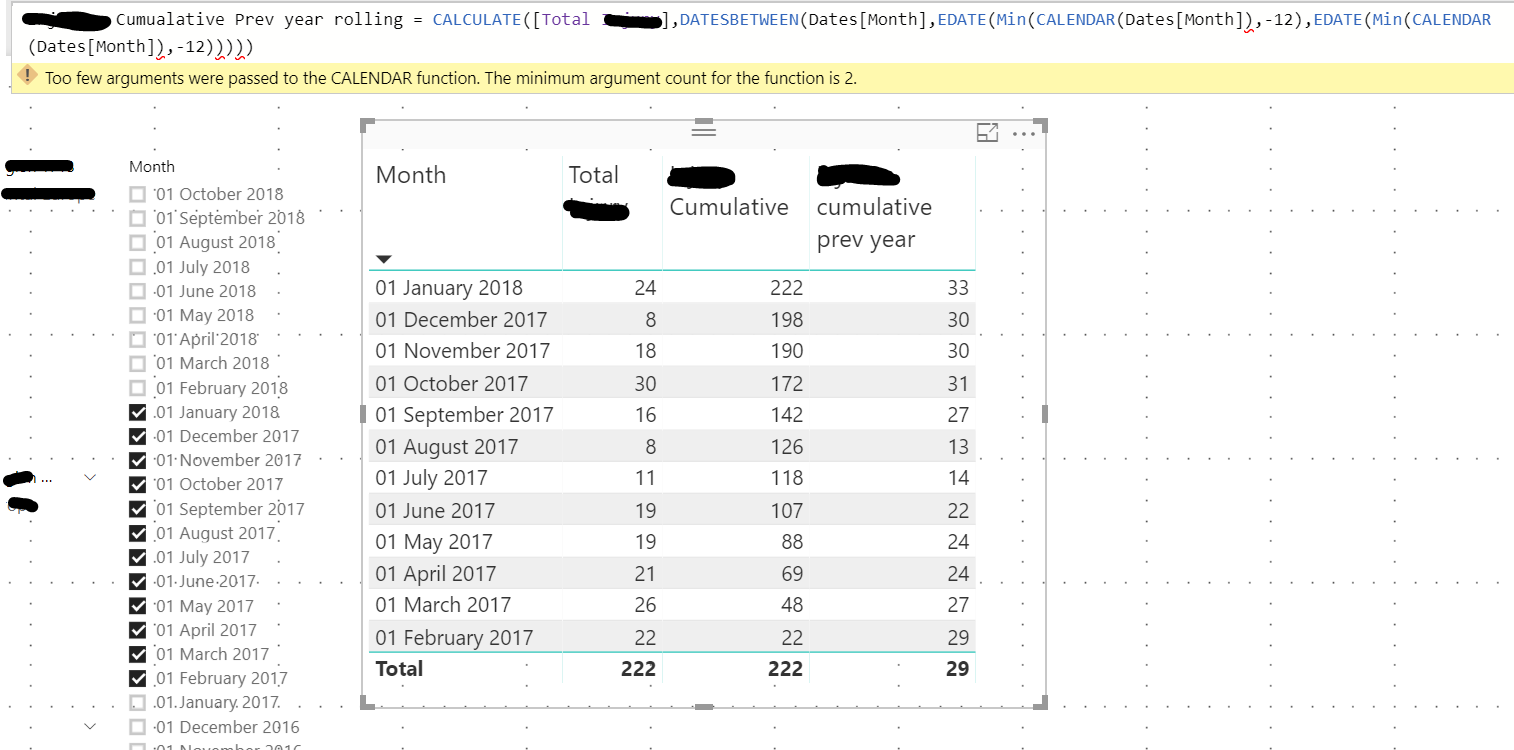This screenshot has height=750, width=1514.
Task: Check the 01 September 2018 checkbox
Action: pyautogui.click(x=138, y=218)
